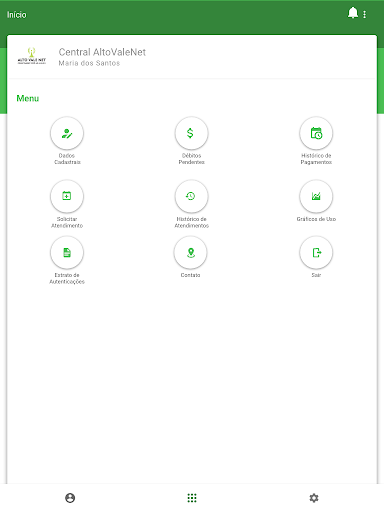Tap Solicitar Atendimento icon
384x512 pixels.
pyautogui.click(x=67, y=196)
